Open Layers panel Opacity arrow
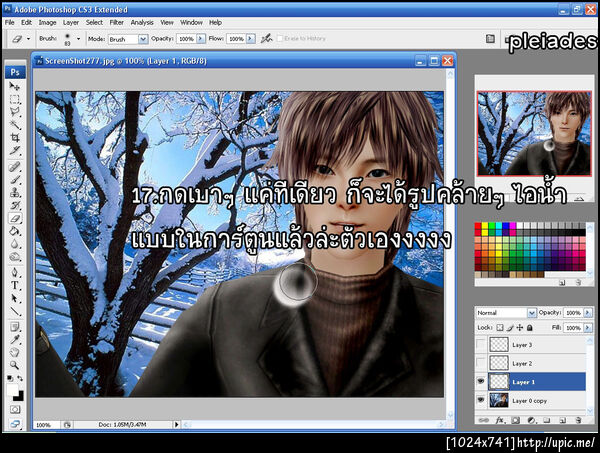The height and width of the screenshot is (453, 600). tap(588, 313)
